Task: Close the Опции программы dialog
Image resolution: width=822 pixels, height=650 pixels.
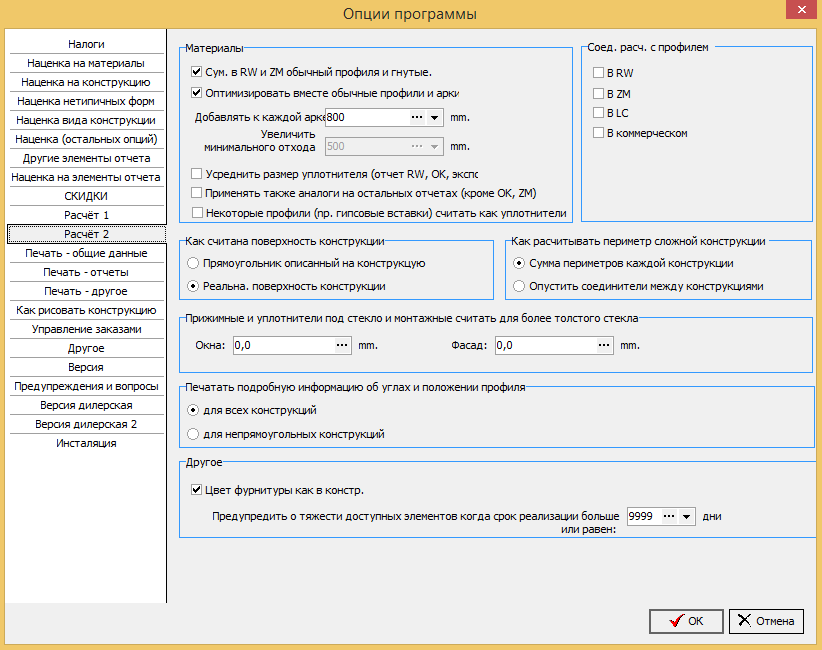Action: 802,9
